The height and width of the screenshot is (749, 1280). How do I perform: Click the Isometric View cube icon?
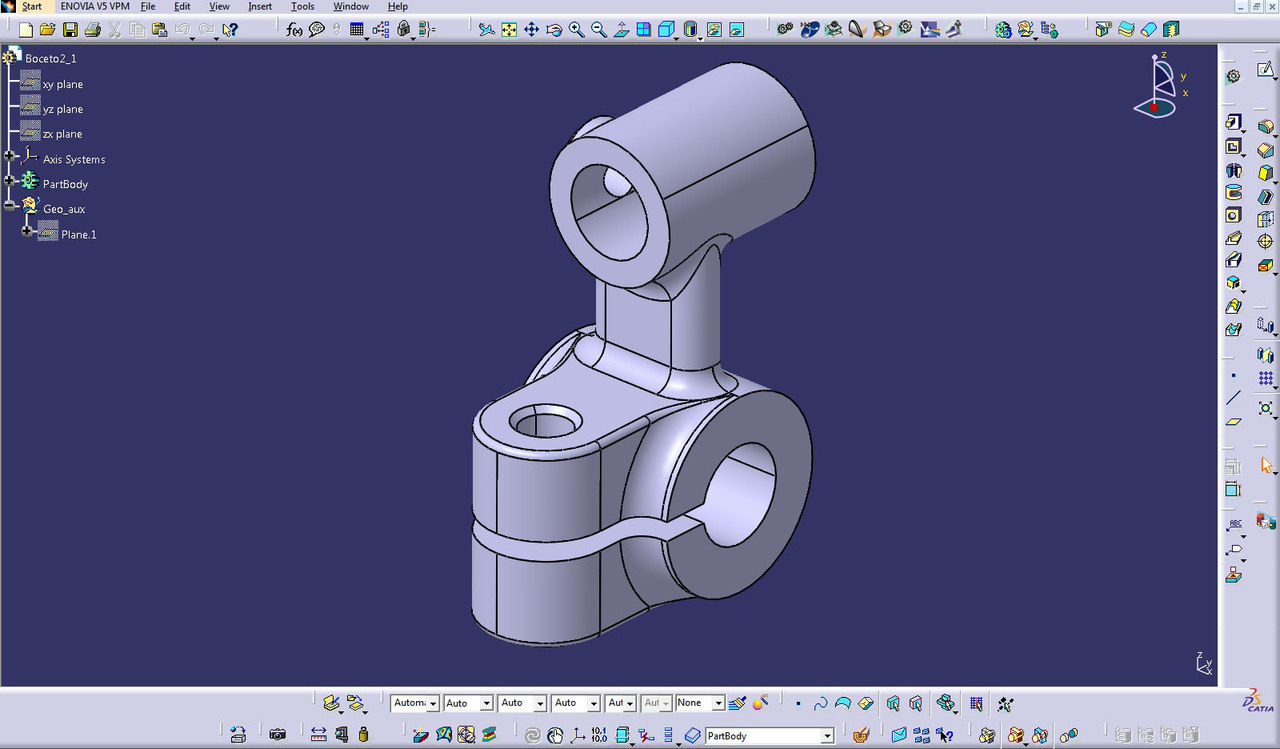(666, 30)
